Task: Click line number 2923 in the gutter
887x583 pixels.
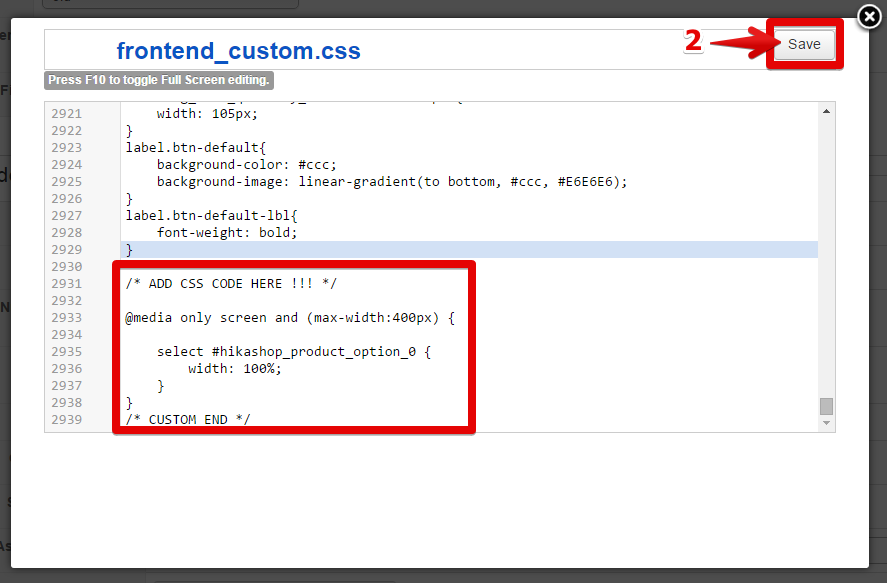Action: (x=66, y=147)
